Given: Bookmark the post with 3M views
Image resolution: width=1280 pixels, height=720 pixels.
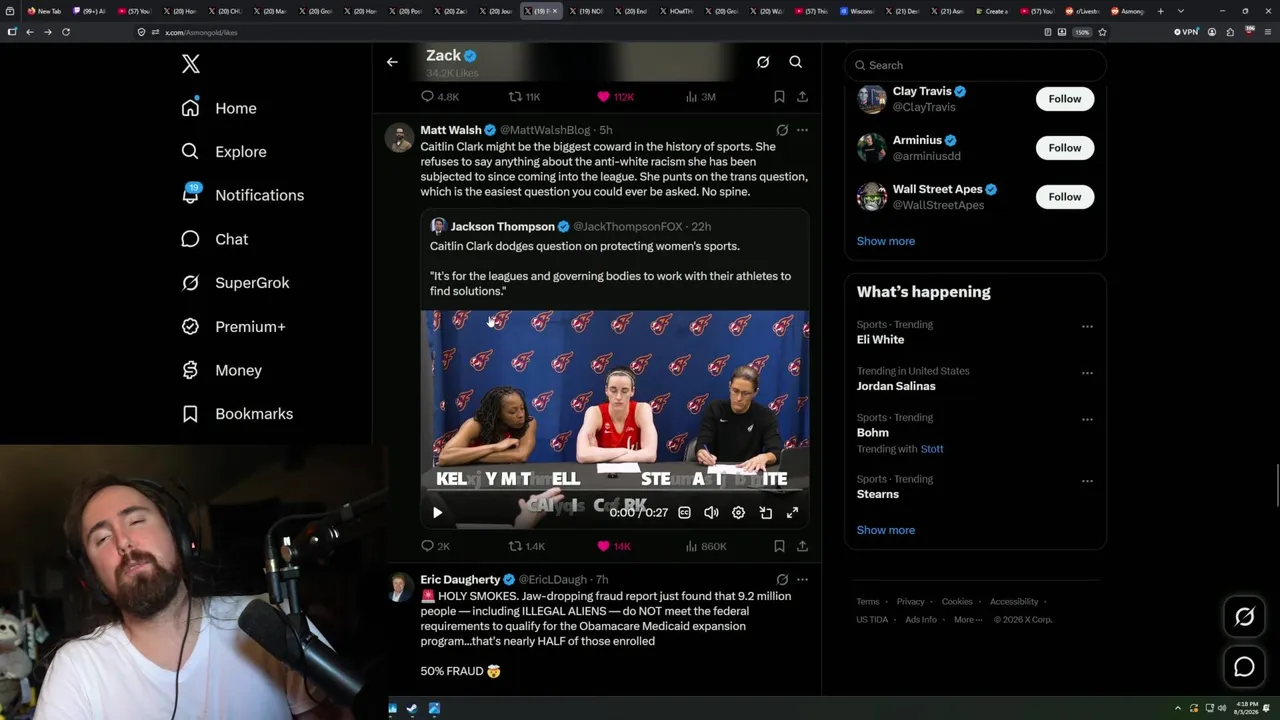Looking at the screenshot, I should point(779,97).
